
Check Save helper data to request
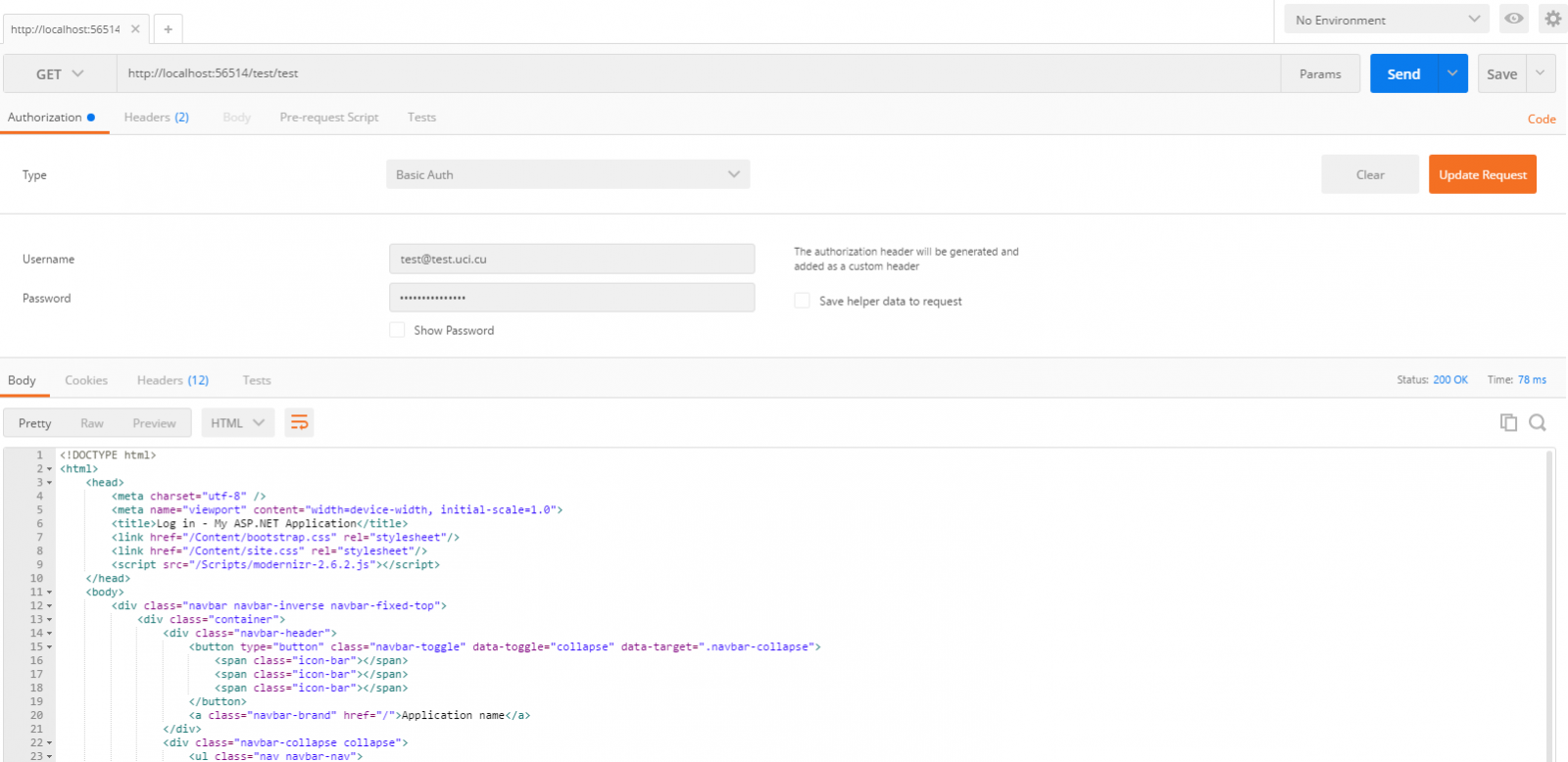click(802, 301)
